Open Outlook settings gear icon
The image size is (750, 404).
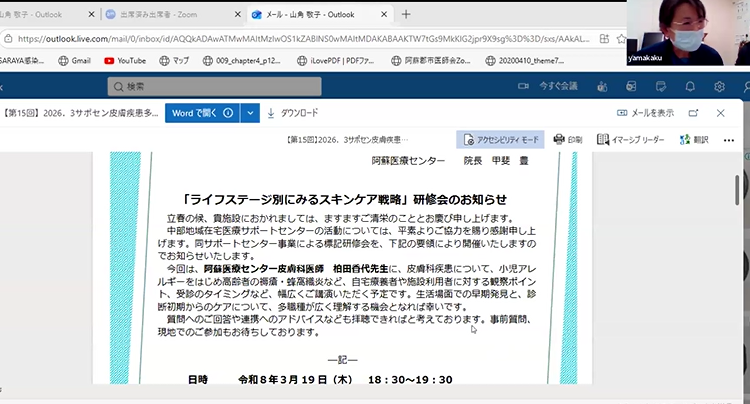coord(718,86)
